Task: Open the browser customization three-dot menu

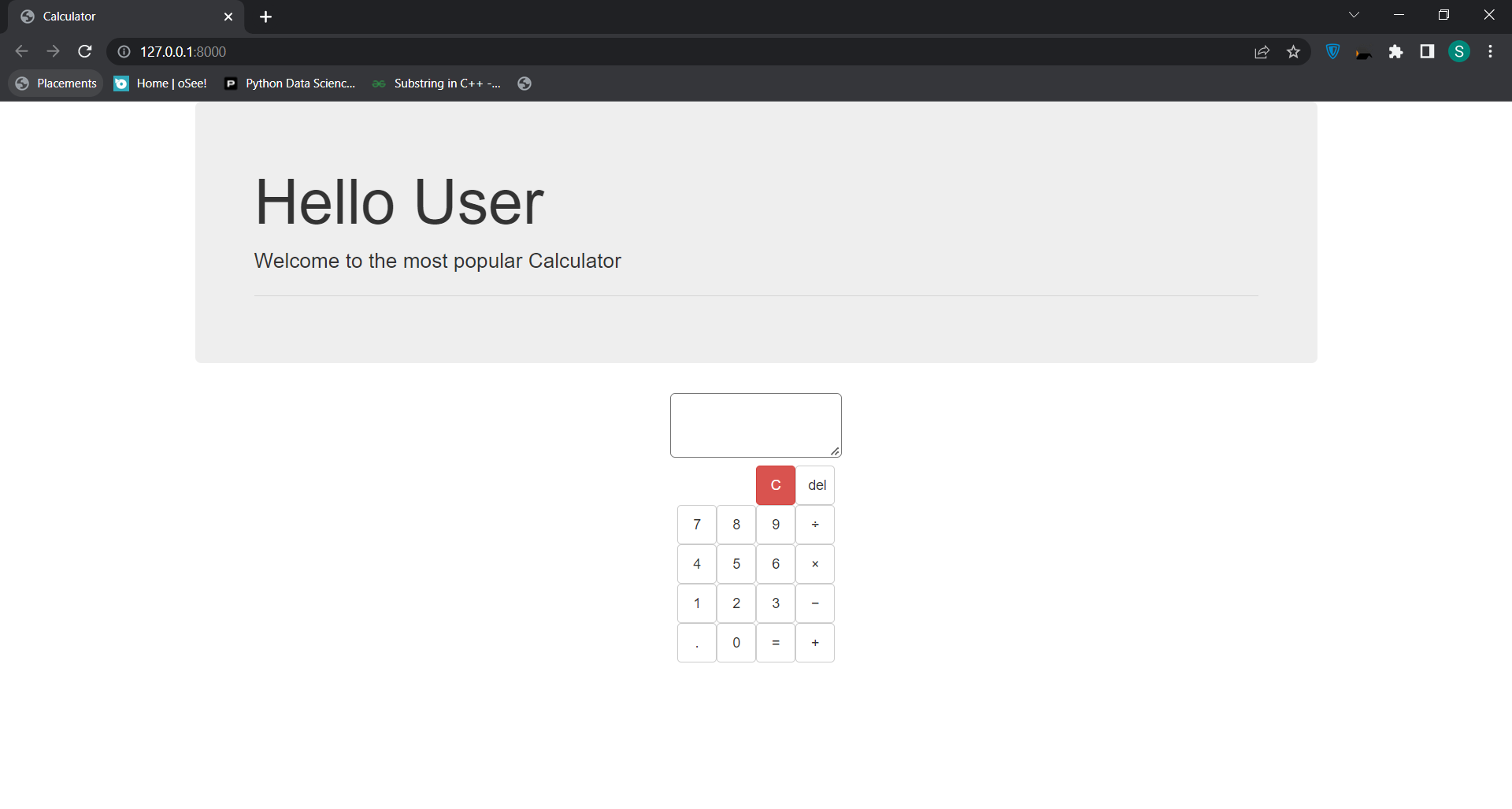Action: coord(1490,51)
